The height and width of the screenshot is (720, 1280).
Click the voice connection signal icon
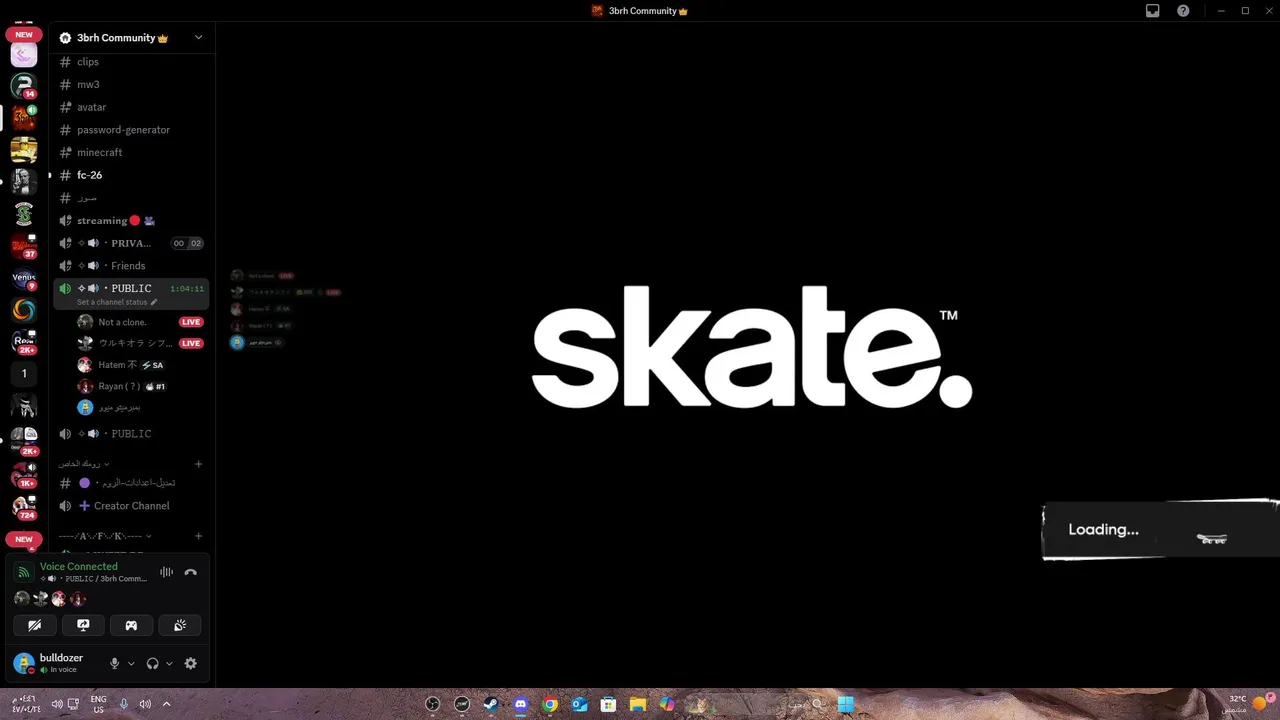point(24,573)
